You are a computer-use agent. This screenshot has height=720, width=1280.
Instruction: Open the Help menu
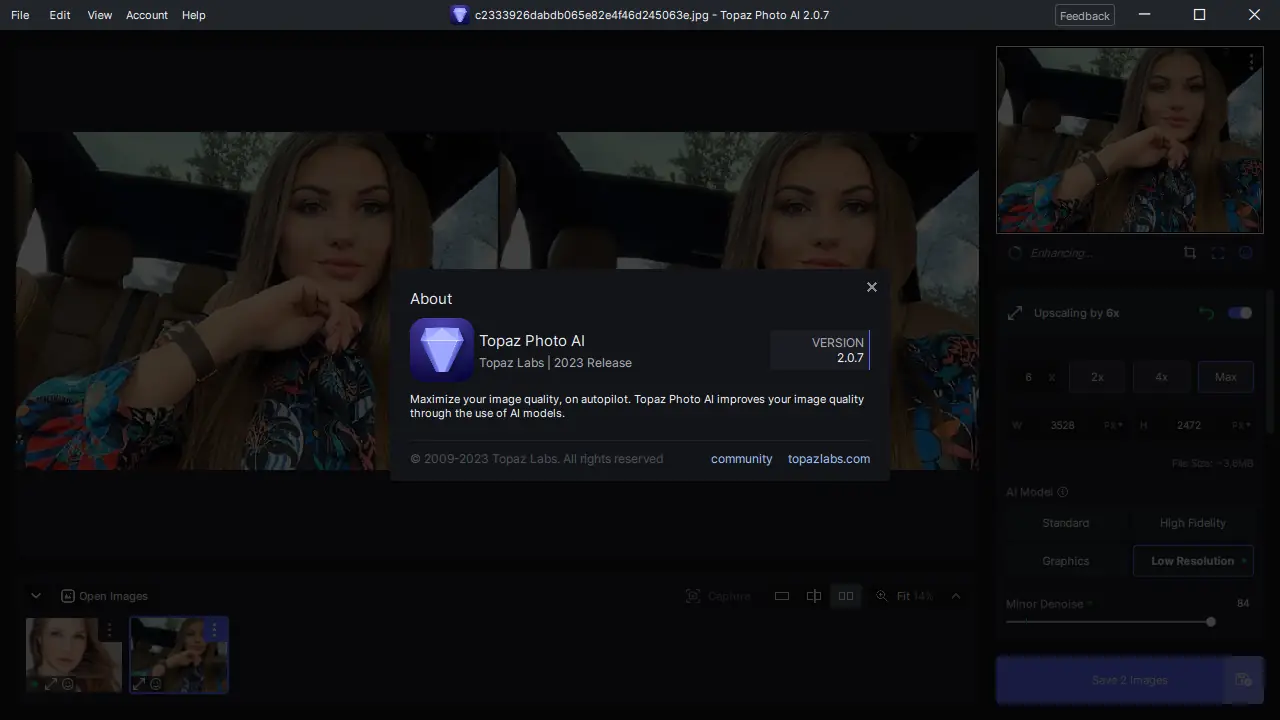pyautogui.click(x=194, y=15)
